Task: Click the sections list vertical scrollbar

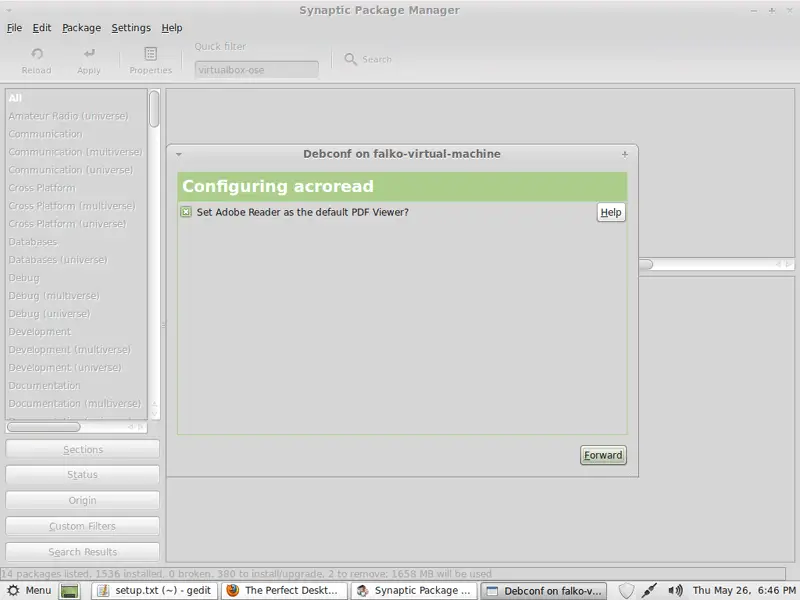Action: coord(154,254)
